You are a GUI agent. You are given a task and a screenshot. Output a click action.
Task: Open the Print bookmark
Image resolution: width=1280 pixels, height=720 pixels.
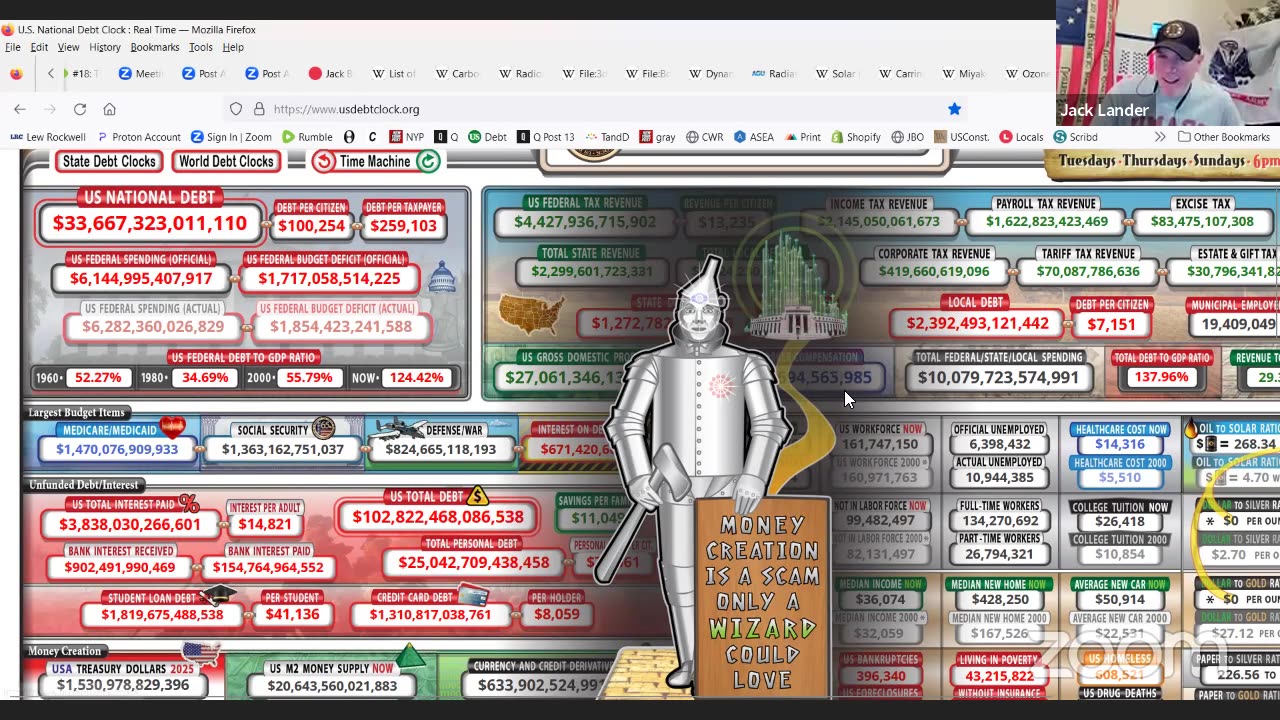click(x=802, y=137)
